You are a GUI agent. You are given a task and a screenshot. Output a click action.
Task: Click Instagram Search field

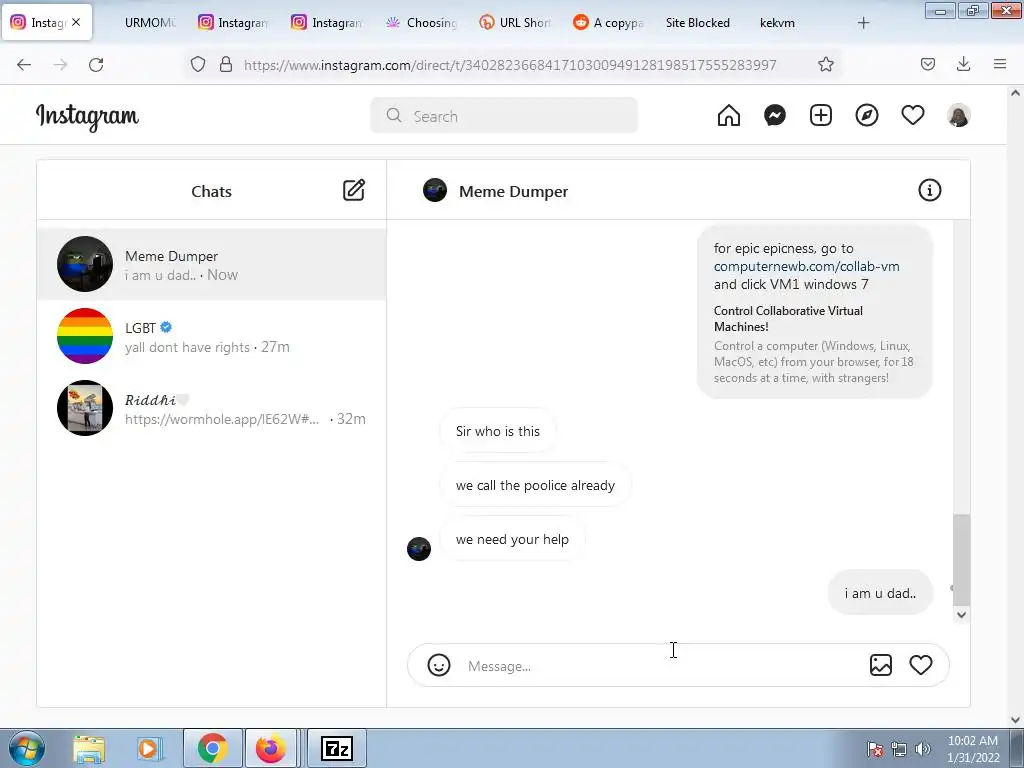[504, 116]
